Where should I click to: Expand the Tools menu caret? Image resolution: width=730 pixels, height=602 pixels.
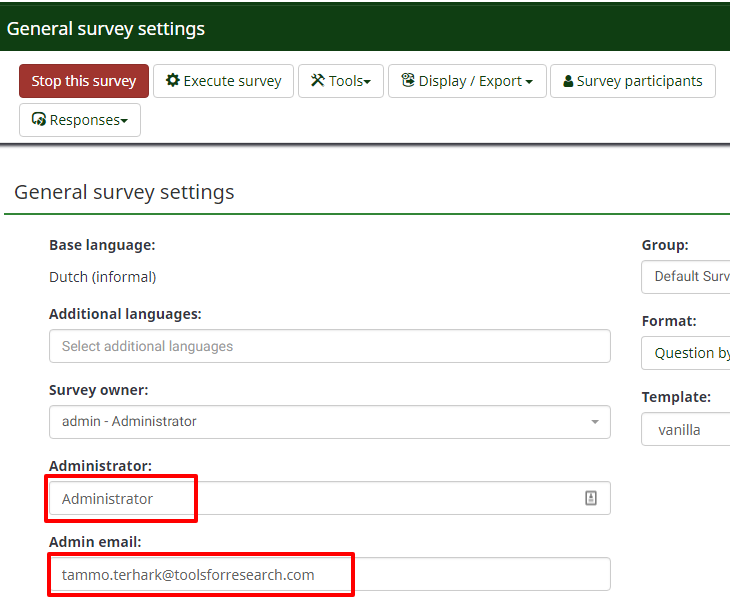[367, 82]
